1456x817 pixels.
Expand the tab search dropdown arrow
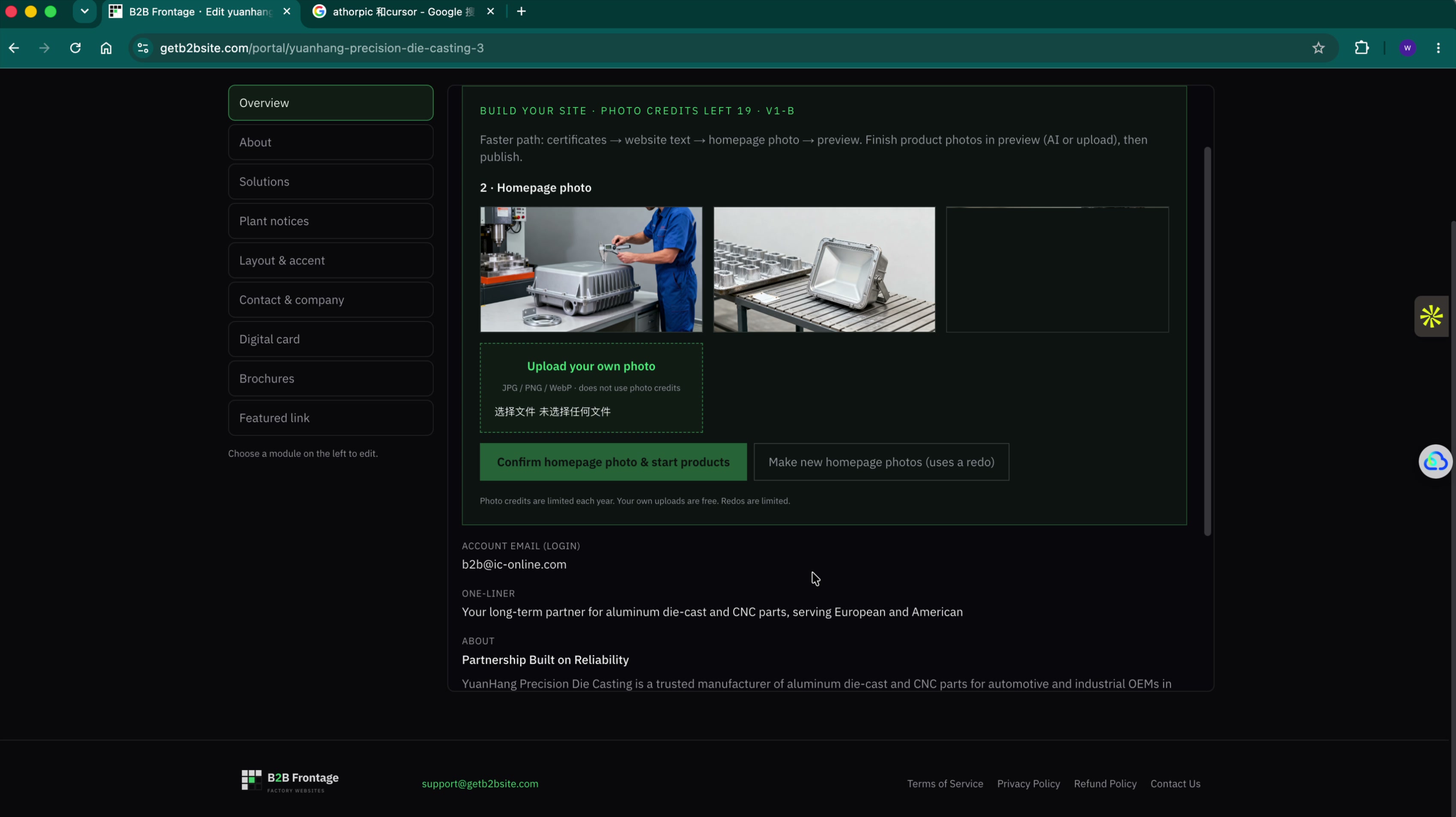click(x=85, y=11)
